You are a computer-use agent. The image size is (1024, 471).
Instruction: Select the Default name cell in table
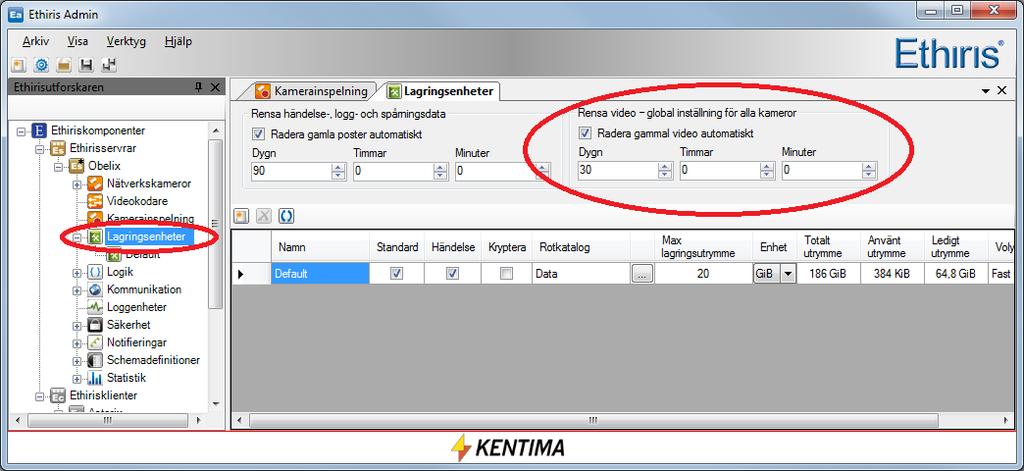point(320,274)
